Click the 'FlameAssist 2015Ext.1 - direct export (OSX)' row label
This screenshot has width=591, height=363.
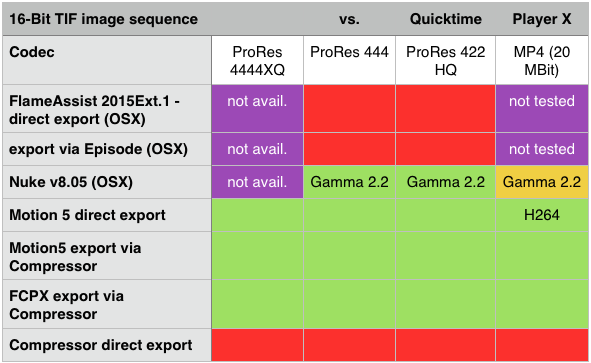[x=107, y=109]
